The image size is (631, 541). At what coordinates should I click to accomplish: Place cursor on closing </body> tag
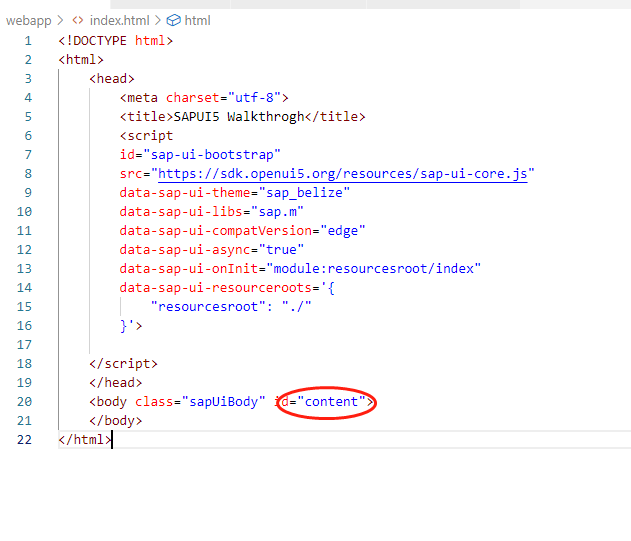(116, 421)
